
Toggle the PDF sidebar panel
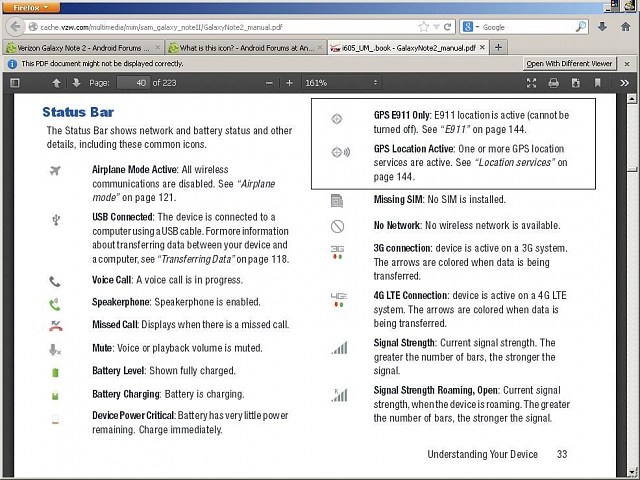pos(15,83)
